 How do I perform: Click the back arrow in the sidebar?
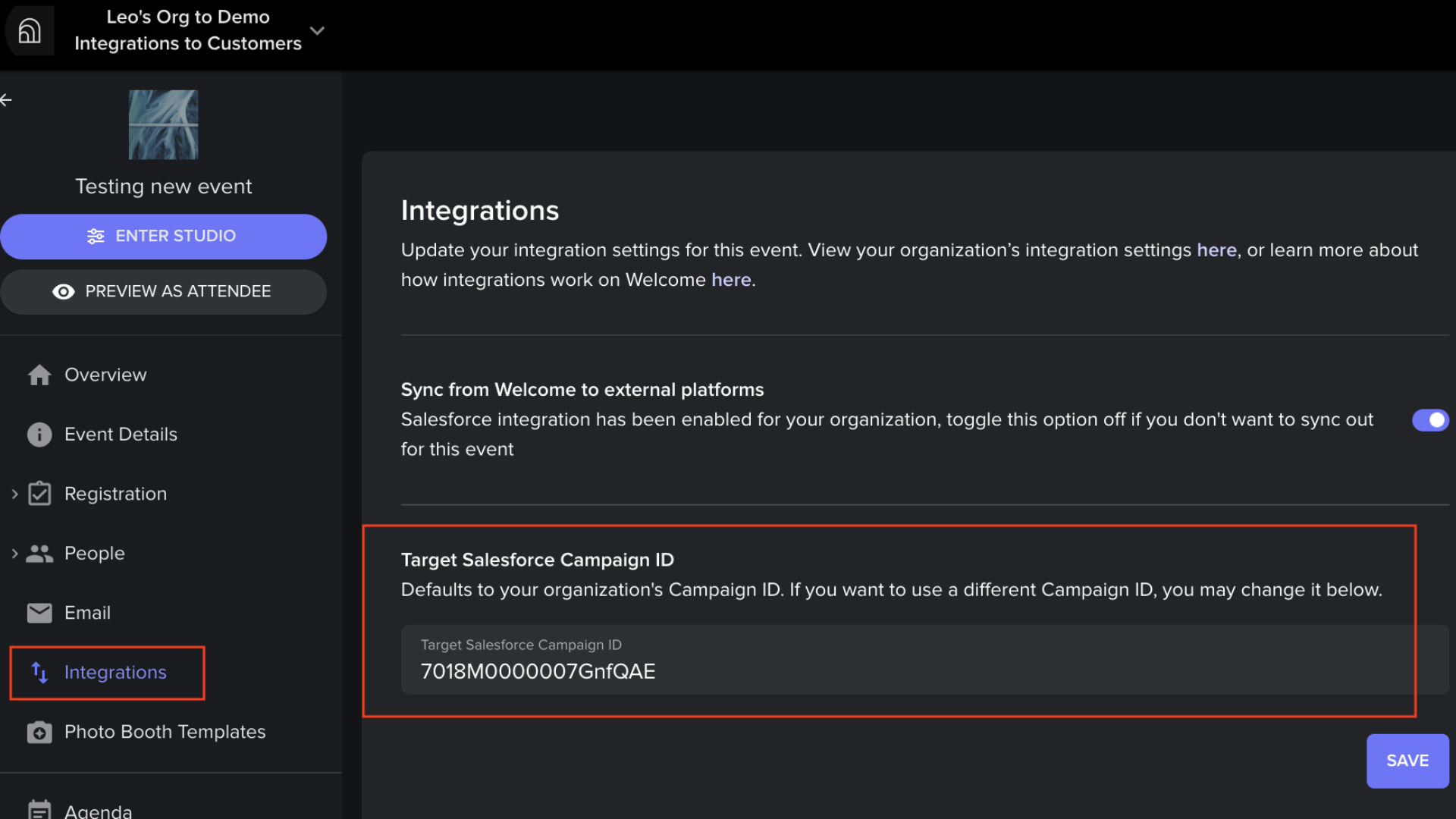click(x=6, y=100)
